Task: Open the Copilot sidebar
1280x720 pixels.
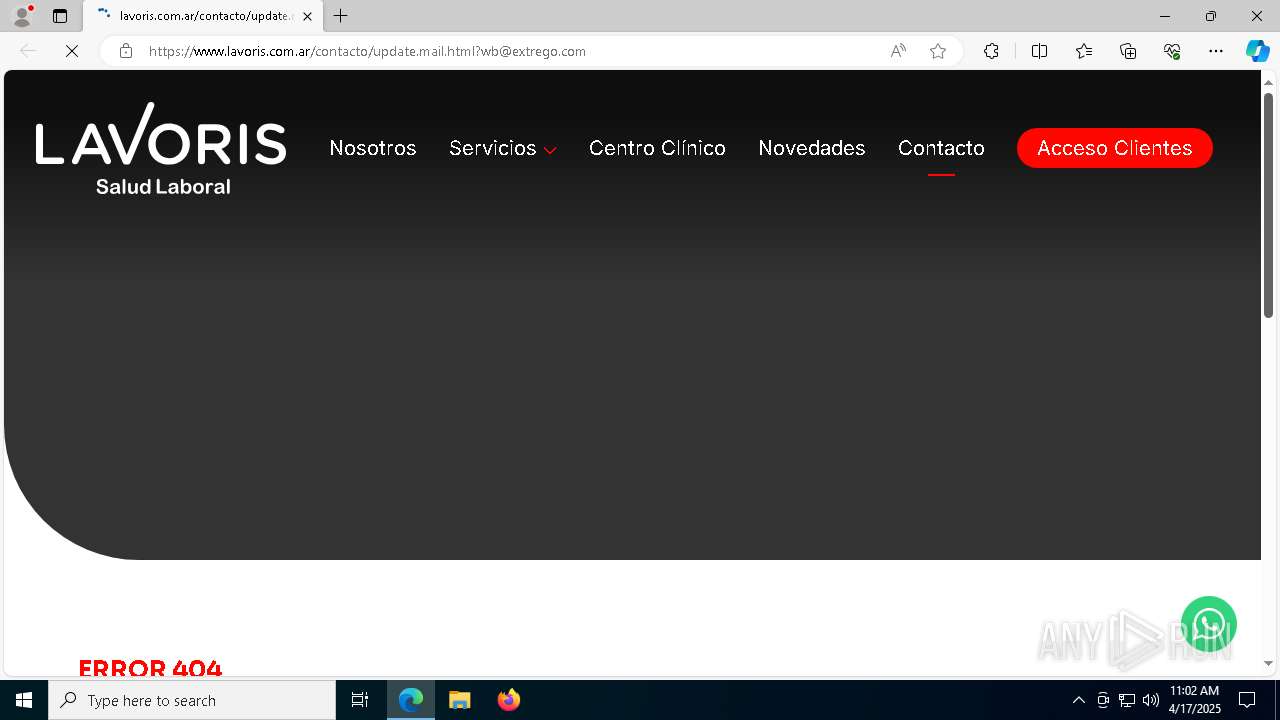Action: [x=1257, y=51]
